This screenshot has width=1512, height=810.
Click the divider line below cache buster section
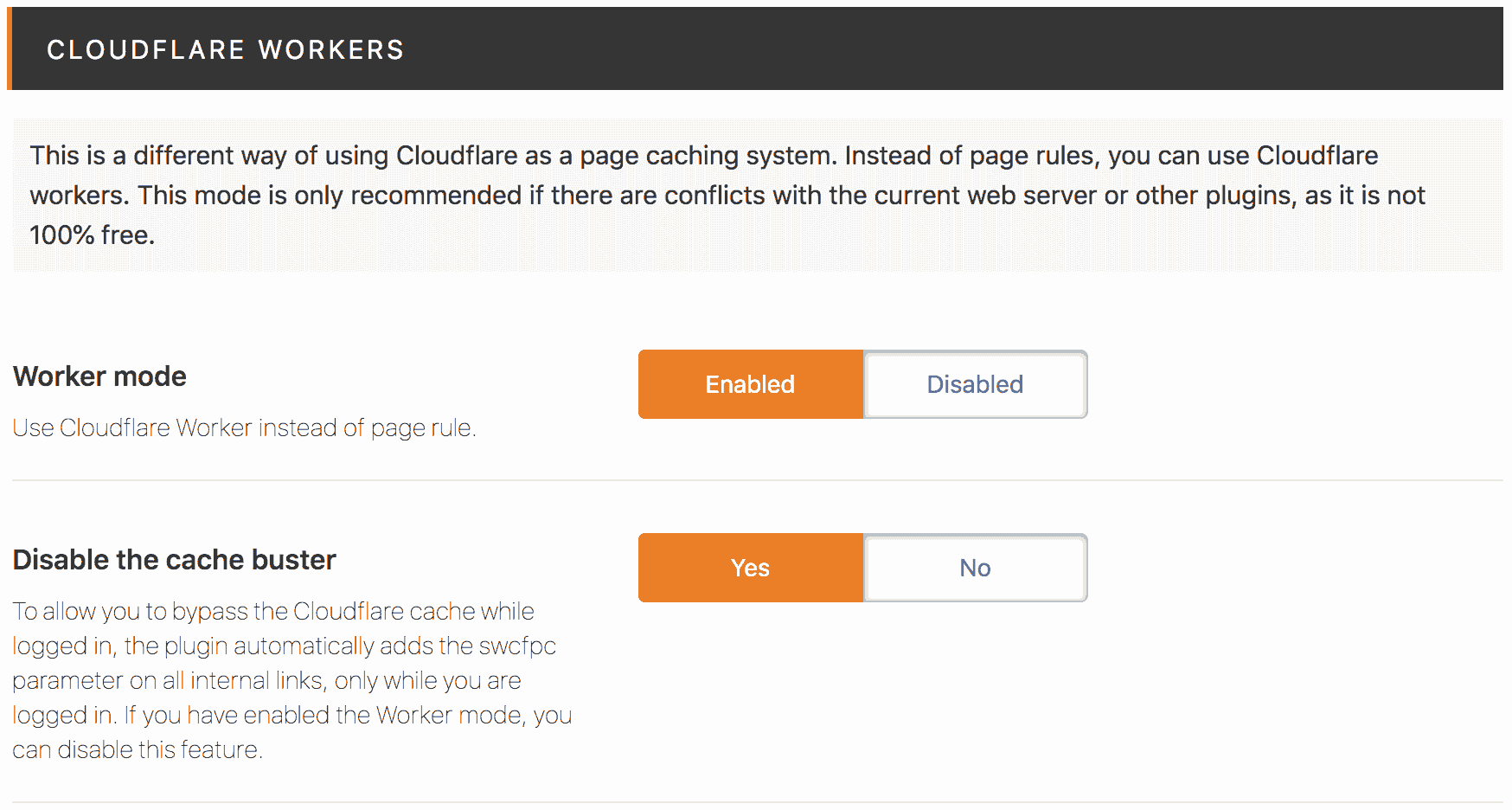pyautogui.click(x=758, y=802)
